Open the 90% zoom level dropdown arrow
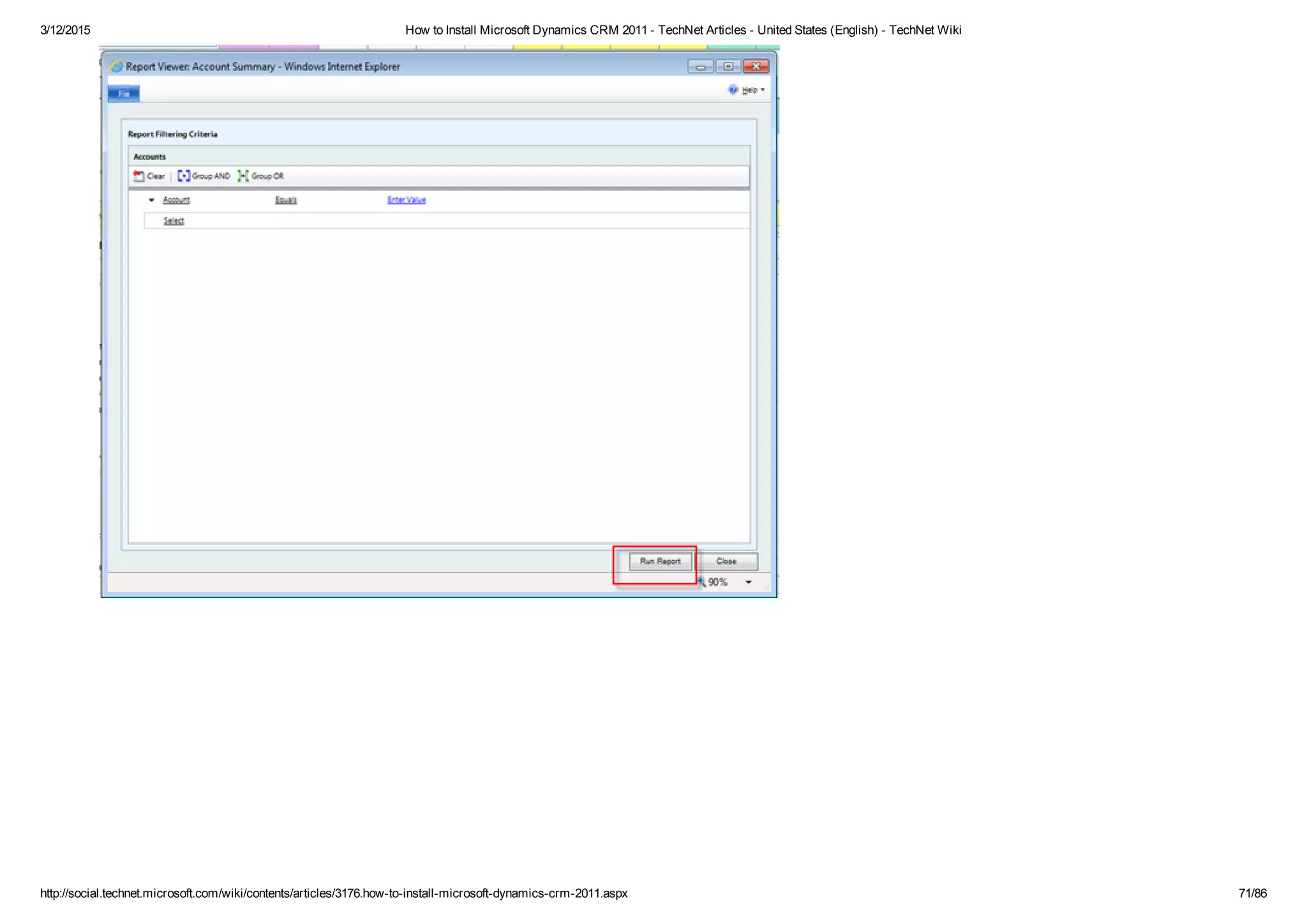The width and height of the screenshot is (1307, 924). [x=749, y=582]
